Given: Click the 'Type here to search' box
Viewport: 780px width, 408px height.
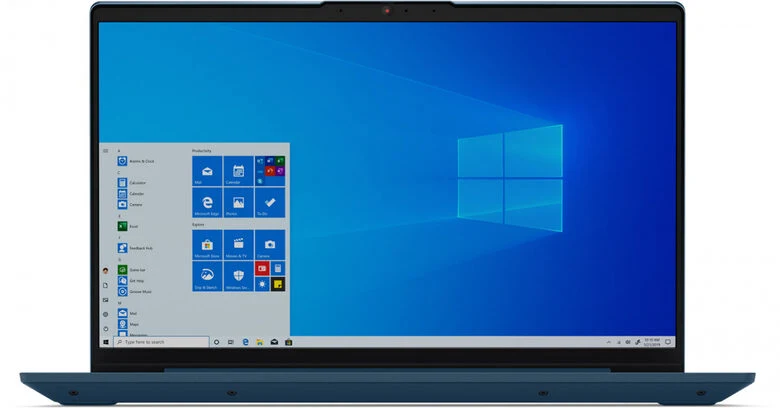Looking at the screenshot, I should coord(161,342).
